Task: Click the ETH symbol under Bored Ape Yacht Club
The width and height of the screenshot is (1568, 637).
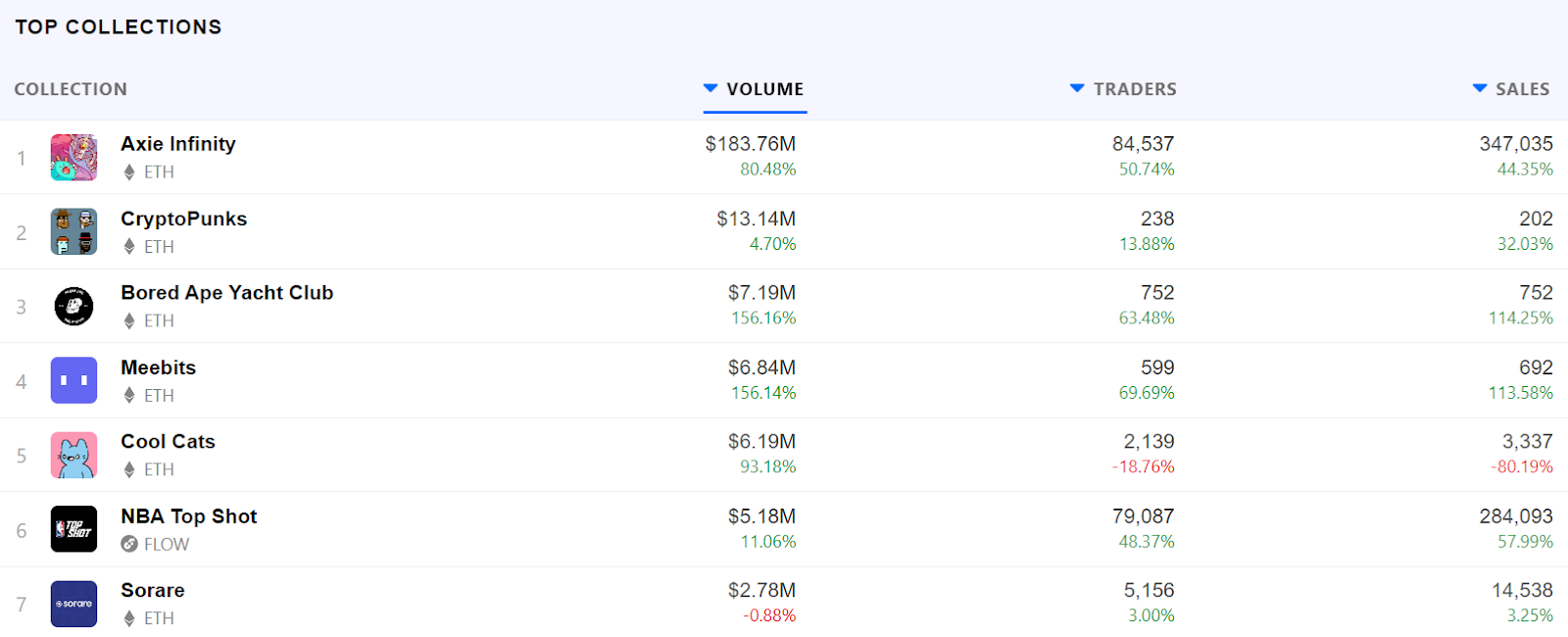Action: click(128, 321)
